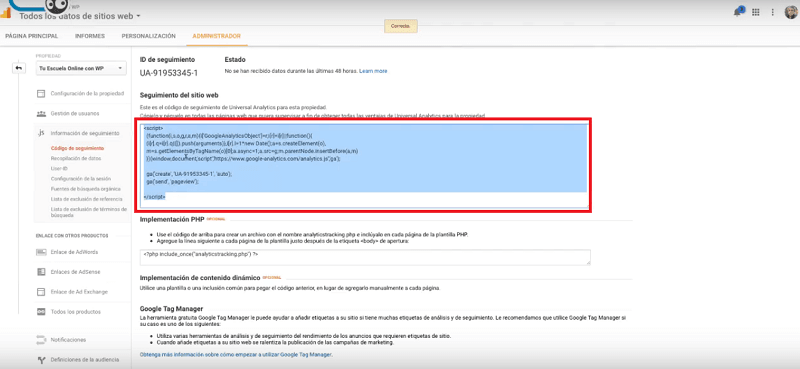Switch to the PÁGINA PRINCIPAL tab

31,36
